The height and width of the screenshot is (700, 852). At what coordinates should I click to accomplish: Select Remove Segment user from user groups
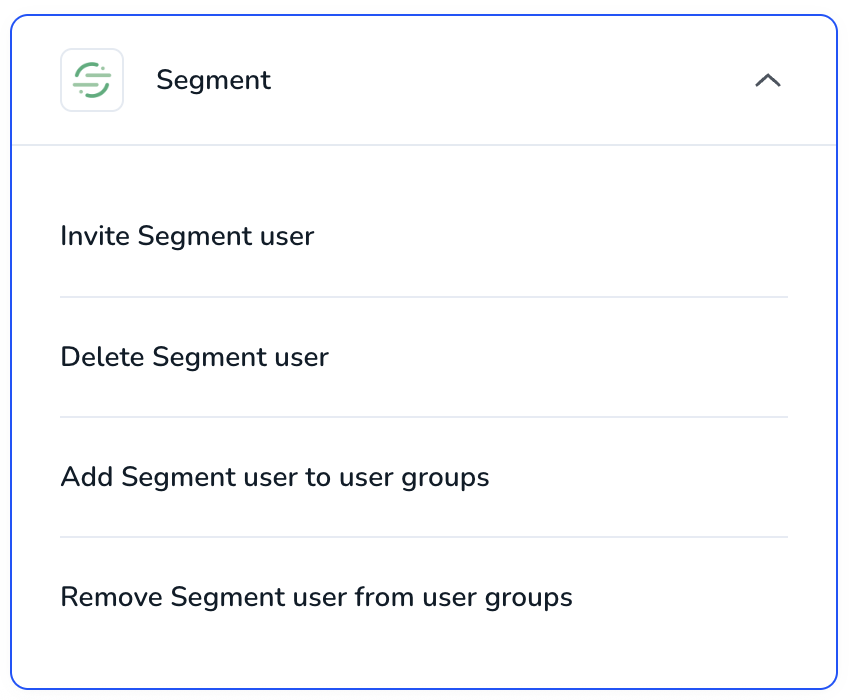tap(316, 597)
